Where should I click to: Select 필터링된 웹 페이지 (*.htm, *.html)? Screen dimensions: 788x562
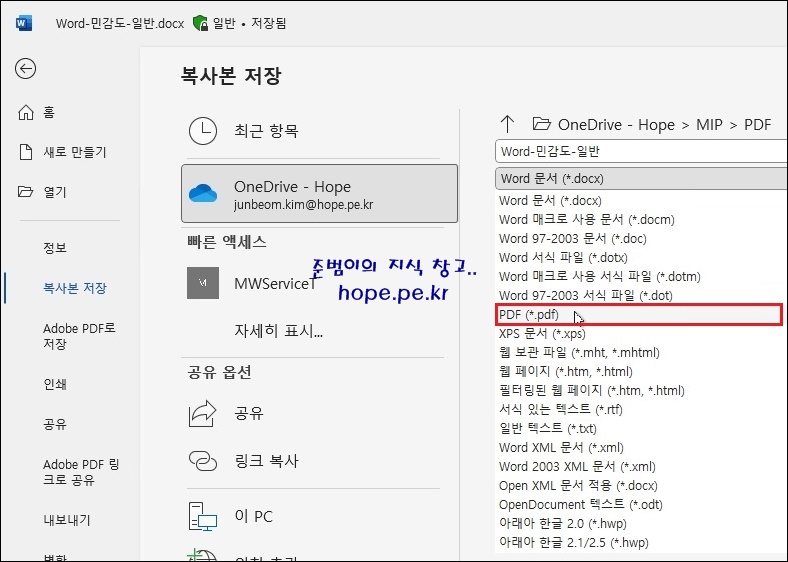[x=592, y=391]
